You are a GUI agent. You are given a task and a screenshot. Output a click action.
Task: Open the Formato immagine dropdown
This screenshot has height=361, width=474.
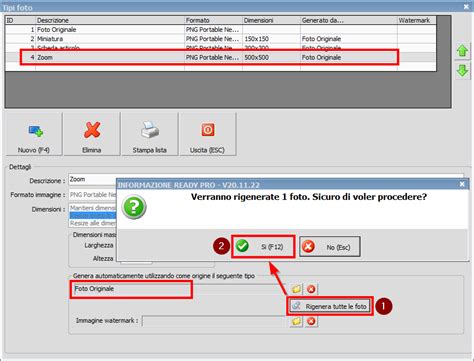click(x=92, y=195)
